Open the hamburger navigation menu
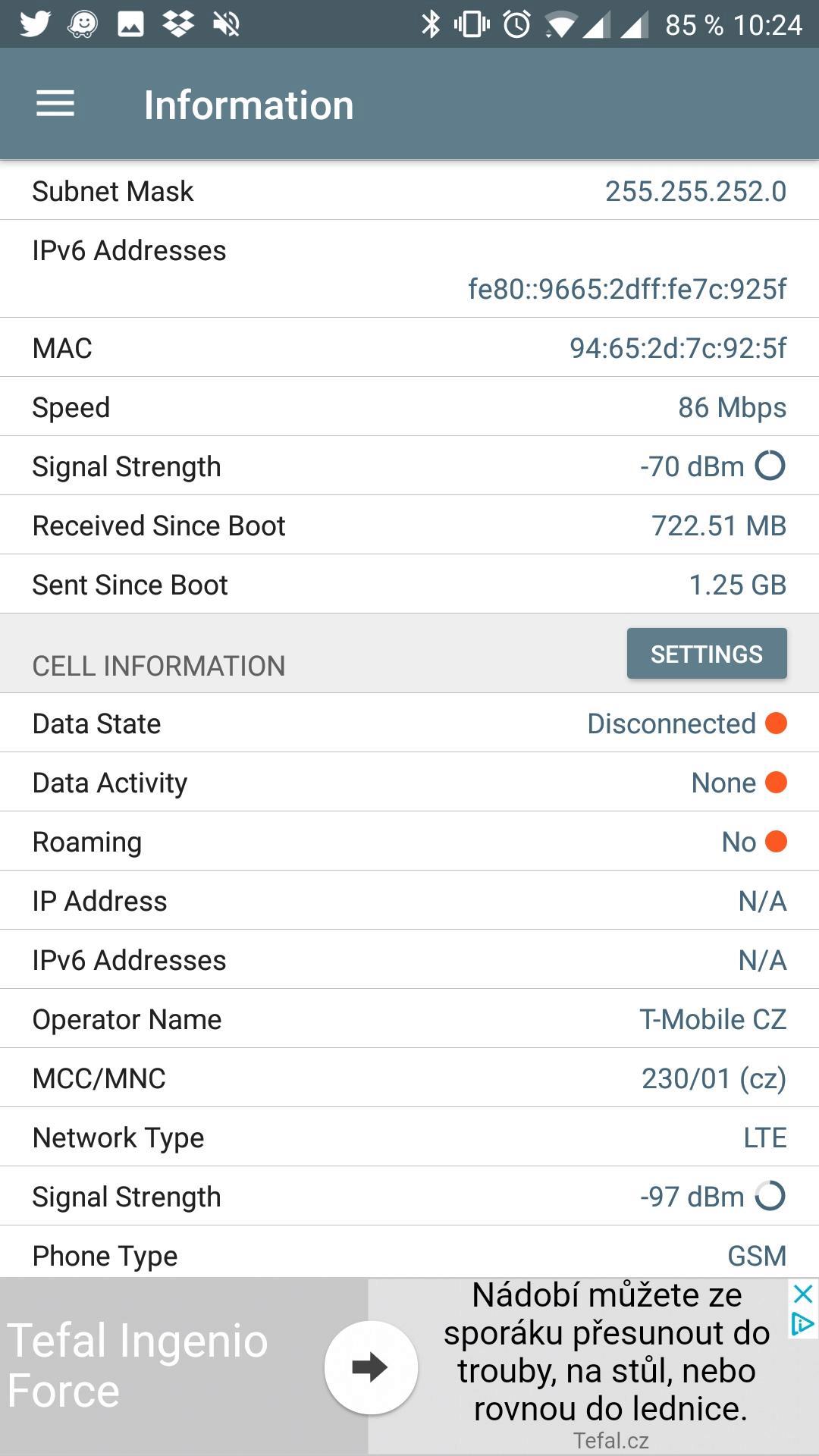Viewport: 819px width, 1456px height. [55, 104]
